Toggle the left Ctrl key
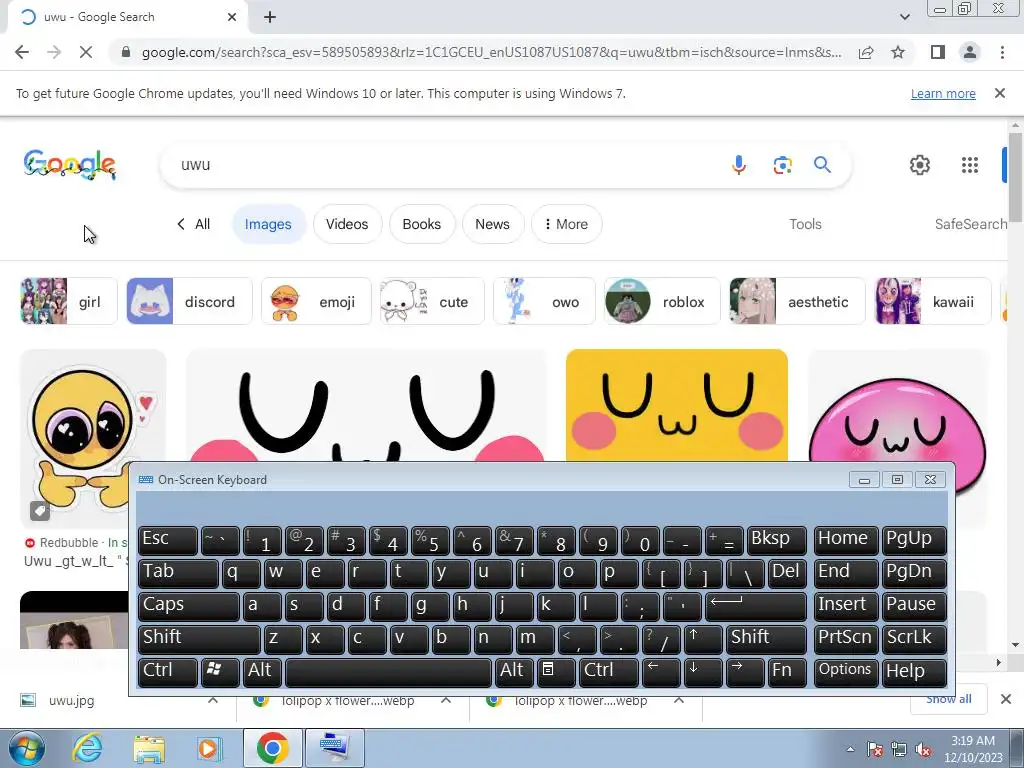Viewport: 1024px width, 768px height. (x=168, y=671)
